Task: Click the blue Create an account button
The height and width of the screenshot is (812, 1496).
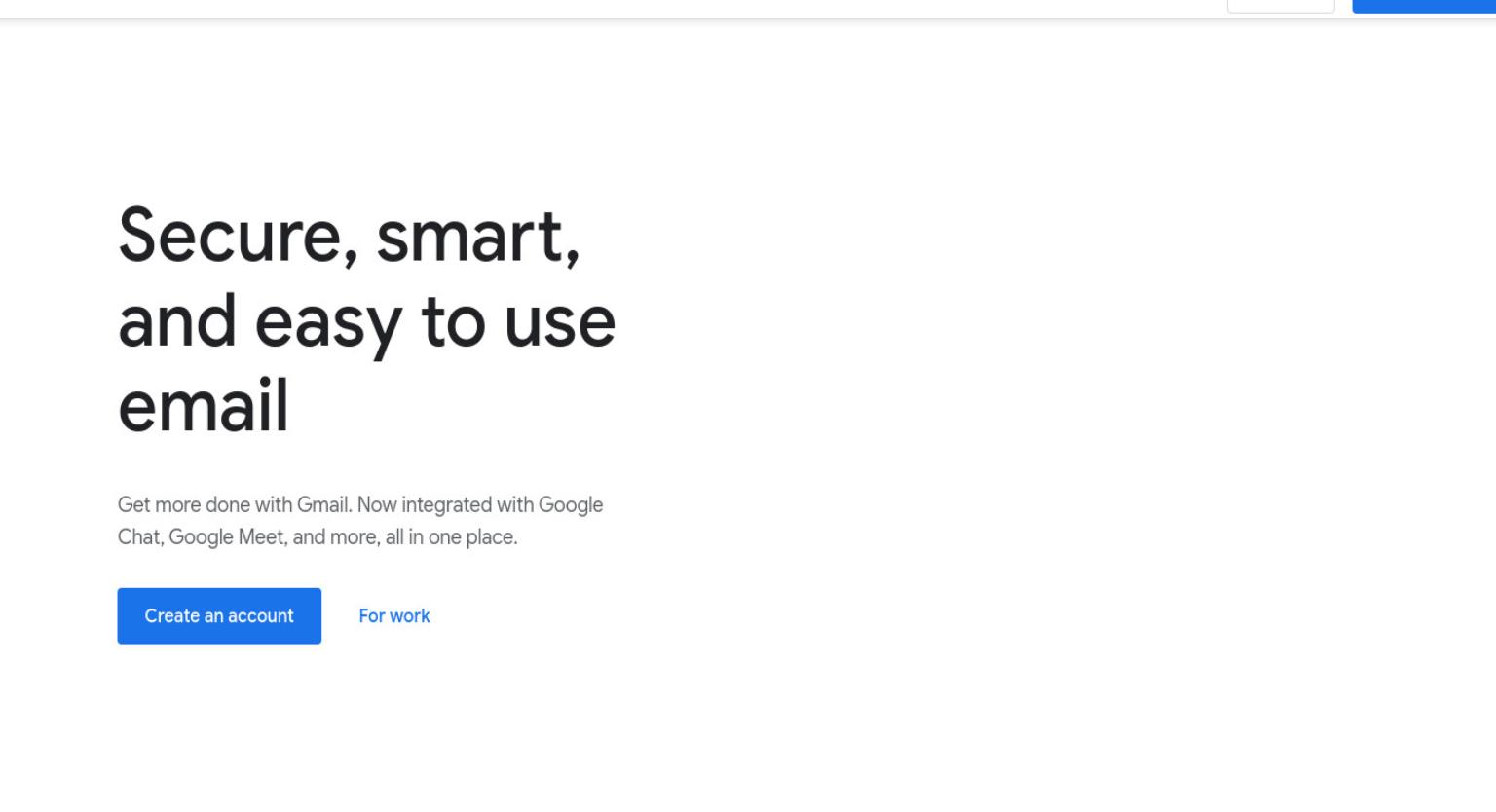Action: coord(219,615)
